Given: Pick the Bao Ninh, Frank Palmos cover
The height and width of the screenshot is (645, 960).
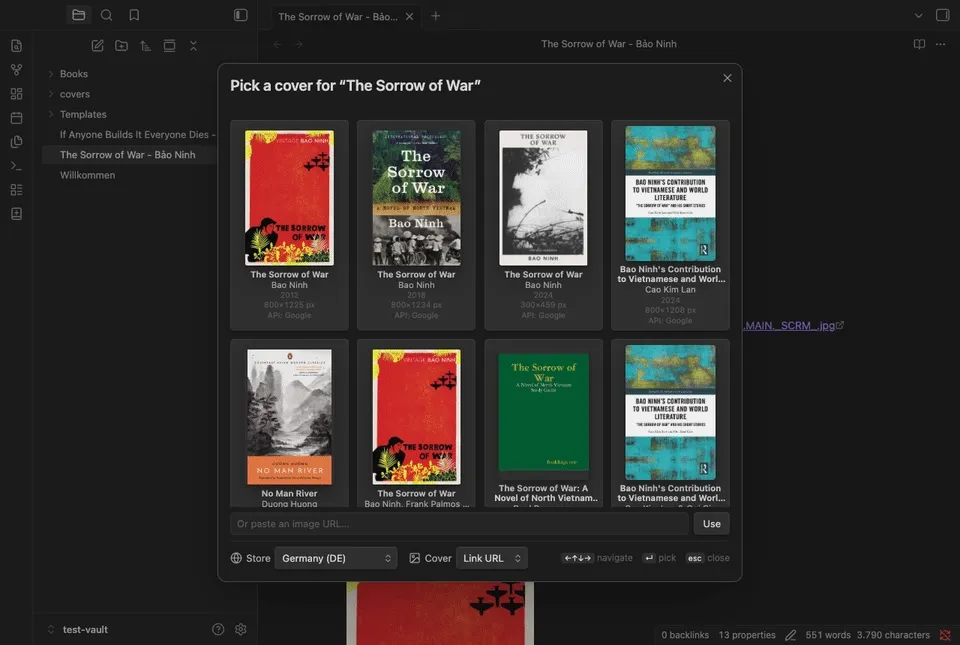Looking at the screenshot, I should (x=416, y=423).
